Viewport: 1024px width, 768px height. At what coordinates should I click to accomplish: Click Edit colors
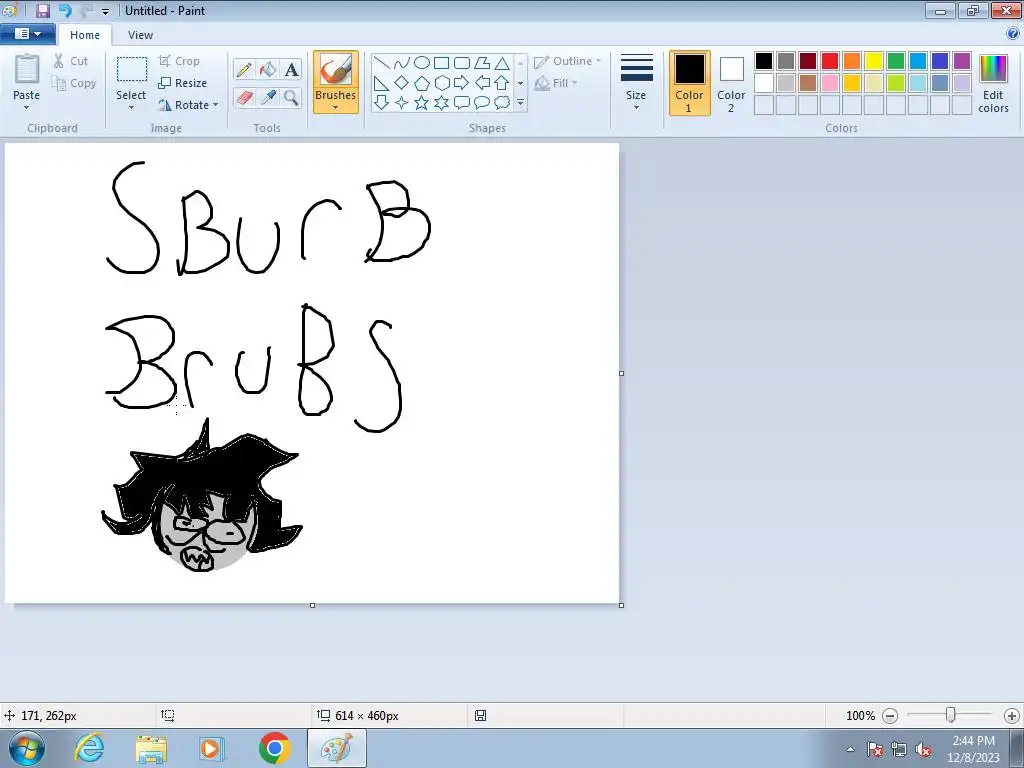point(993,84)
